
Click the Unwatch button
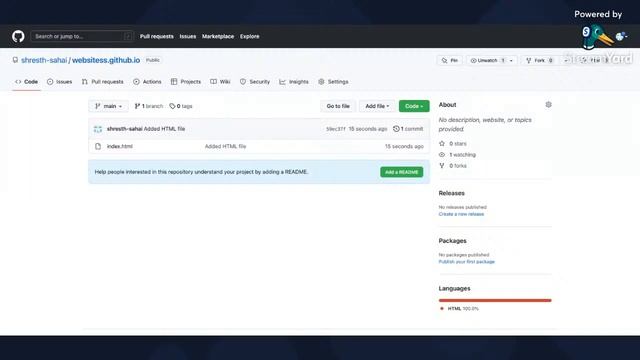click(x=487, y=60)
